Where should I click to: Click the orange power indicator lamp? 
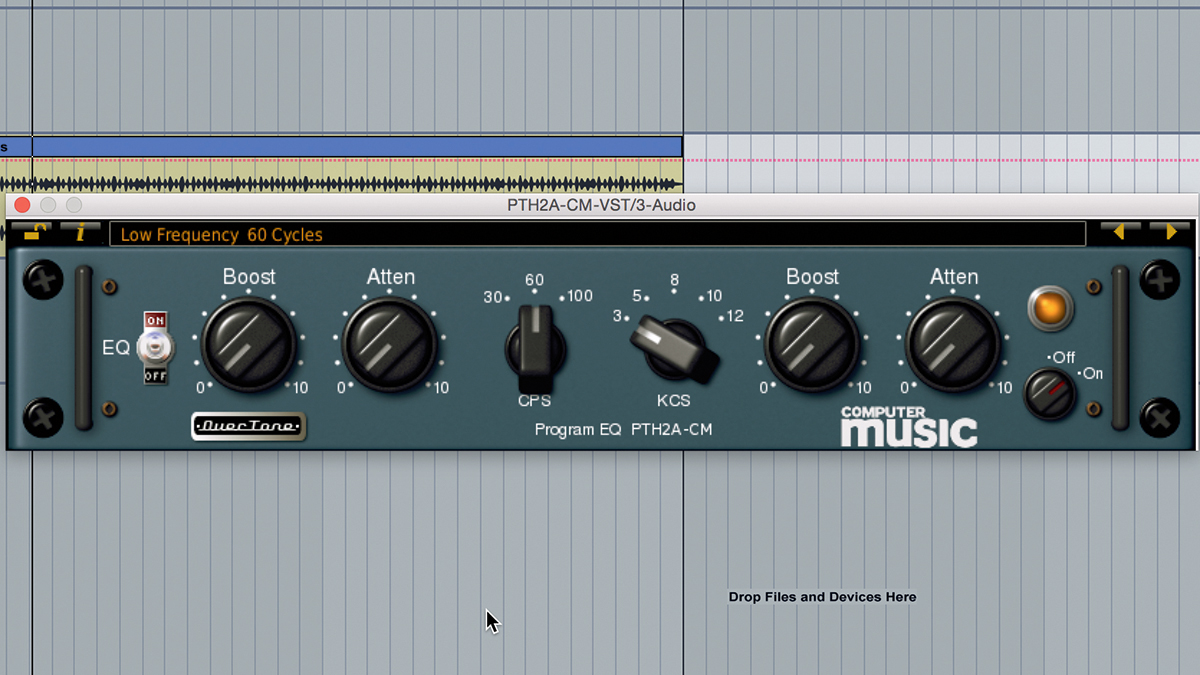coord(1050,309)
